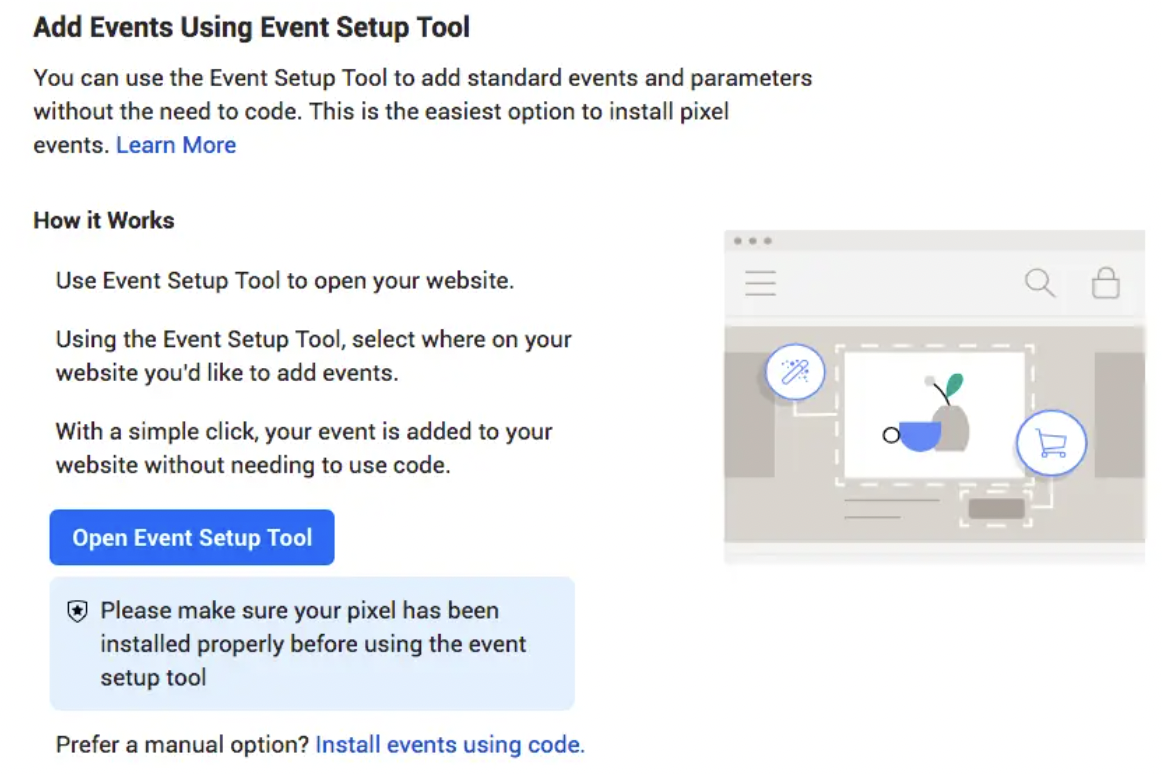Click the blue pixel installation notice box
Image resolution: width=1162 pixels, height=774 pixels.
coord(312,643)
